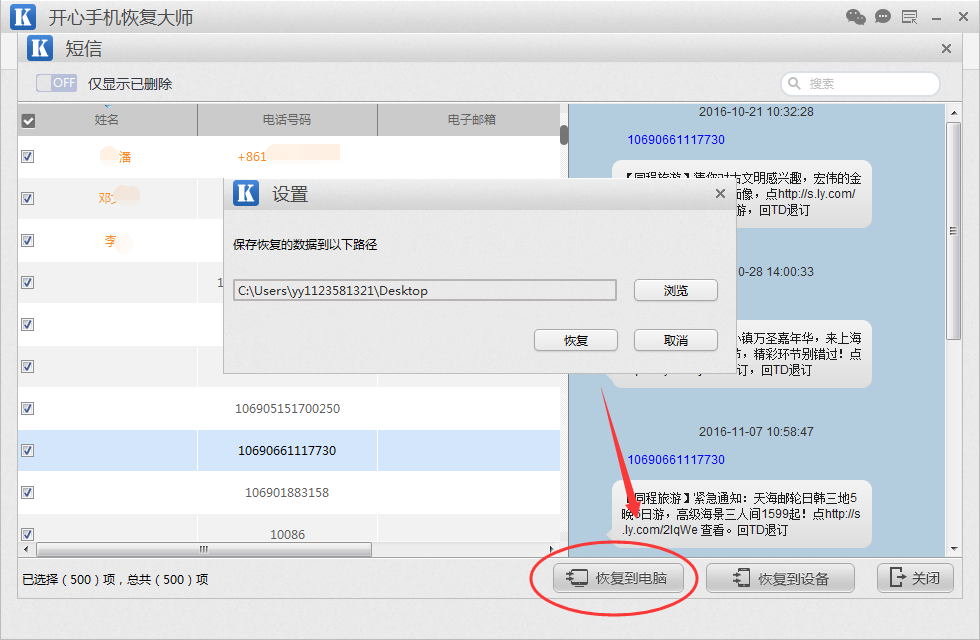980x640 pixels.
Task: Click the 天海邮轮日韩三地 message bubble
Action: pyautogui.click(x=741, y=514)
